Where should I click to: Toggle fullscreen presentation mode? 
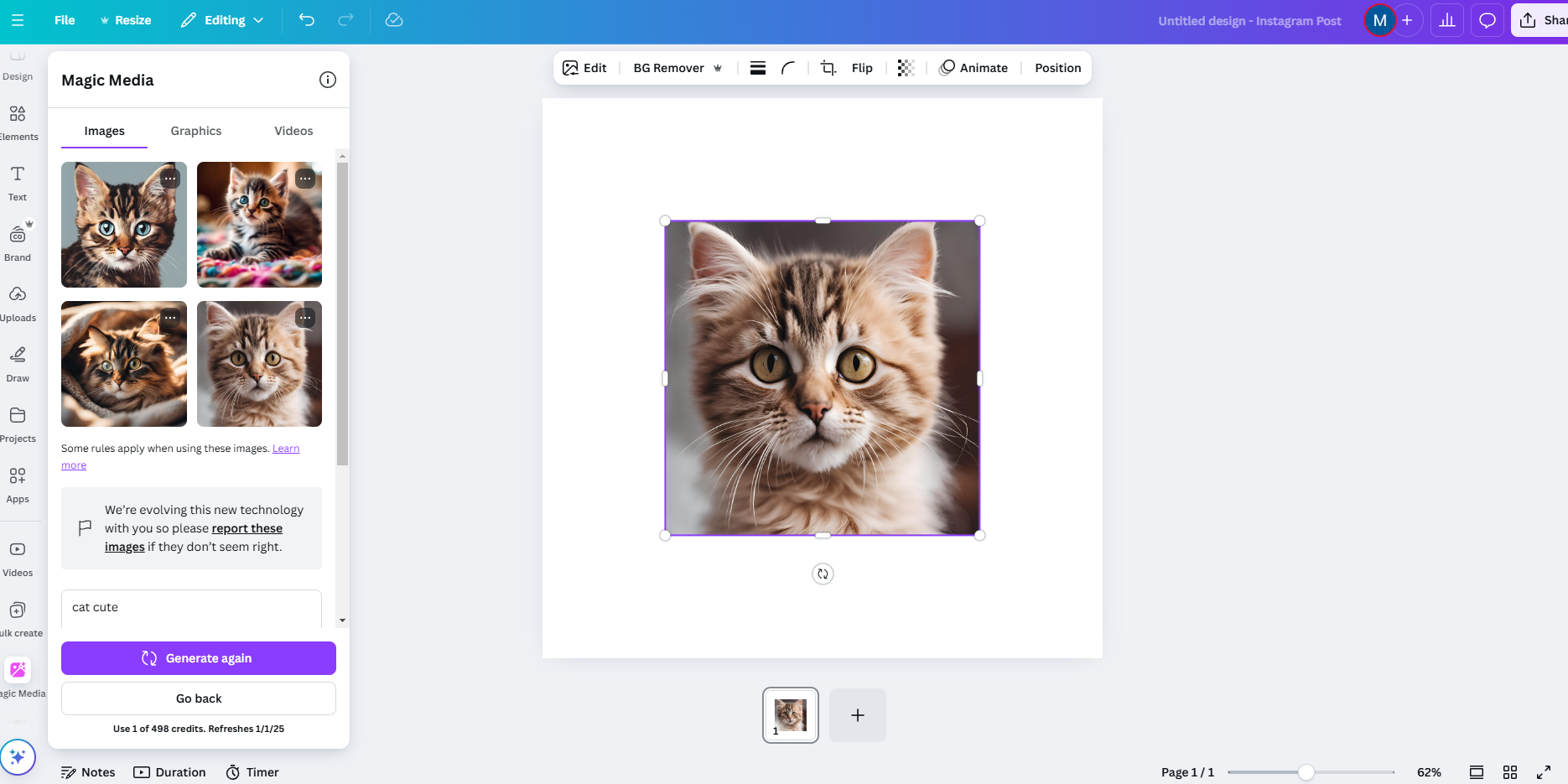1544,772
